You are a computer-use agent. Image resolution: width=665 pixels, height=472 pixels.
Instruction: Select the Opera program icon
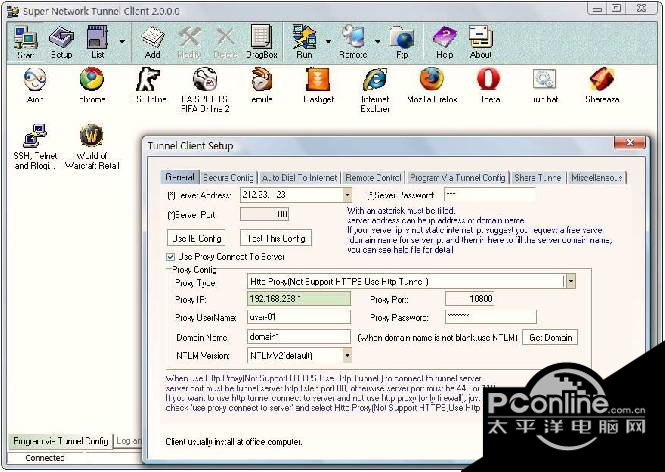click(489, 85)
